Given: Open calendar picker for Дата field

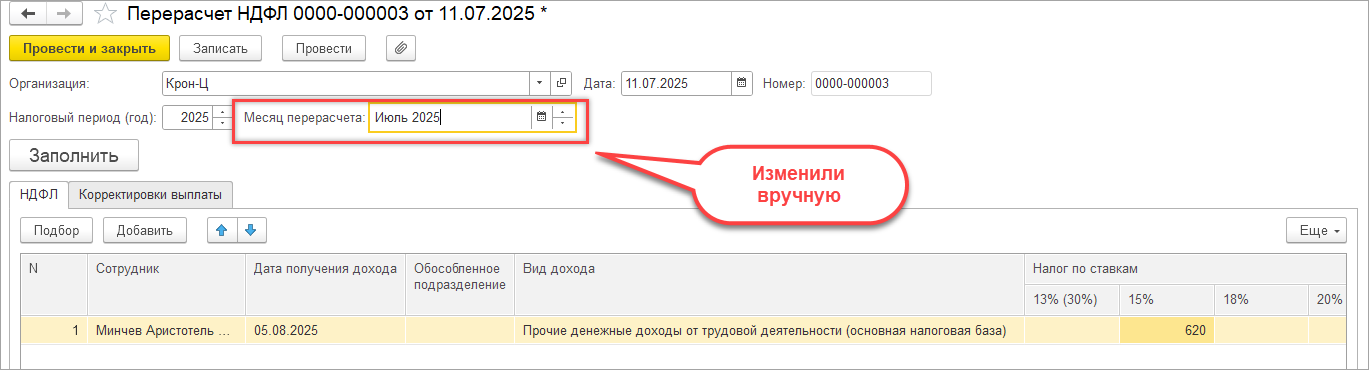Looking at the screenshot, I should [x=742, y=83].
